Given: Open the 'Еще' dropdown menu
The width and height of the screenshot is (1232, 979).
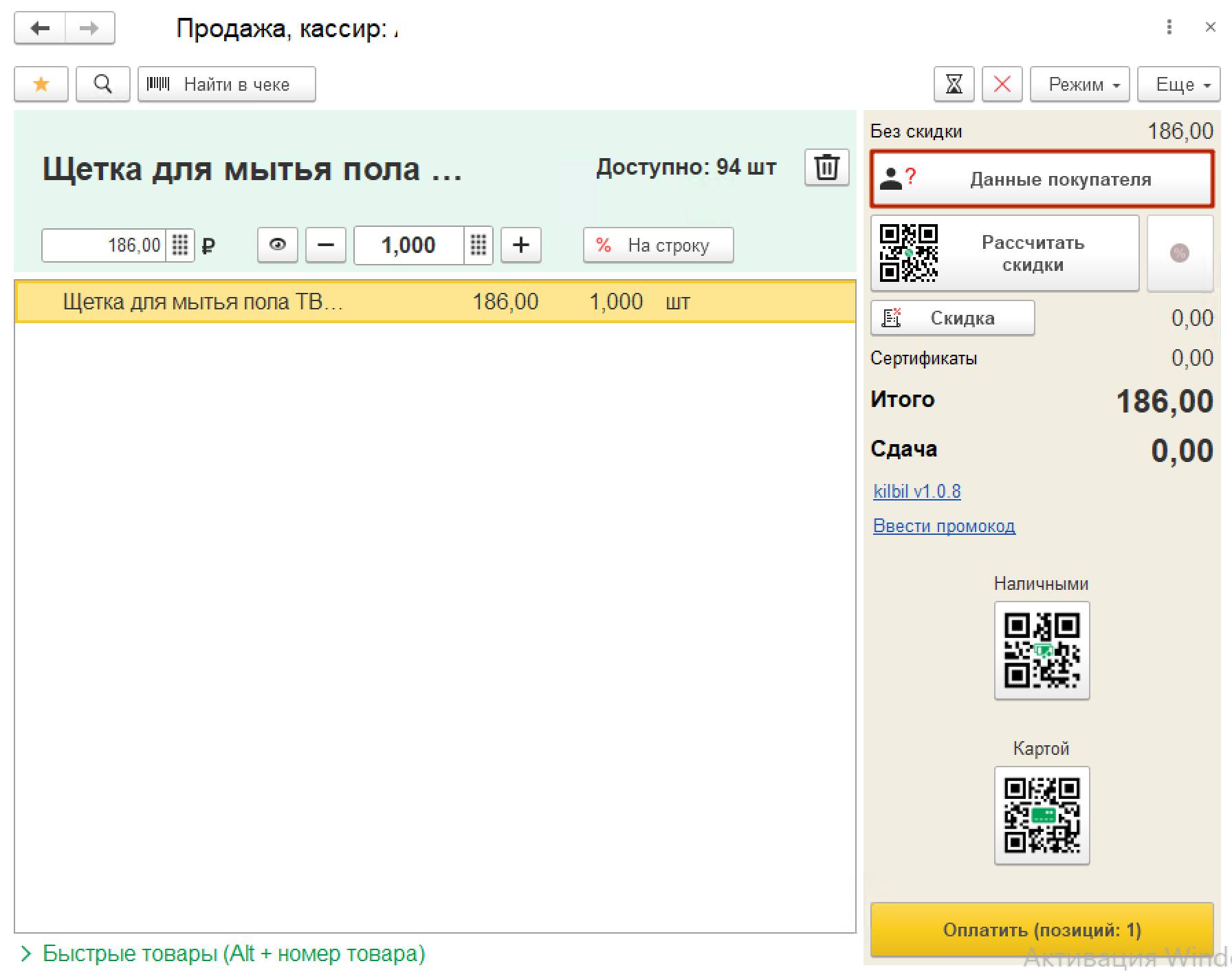Looking at the screenshot, I should pyautogui.click(x=1179, y=84).
